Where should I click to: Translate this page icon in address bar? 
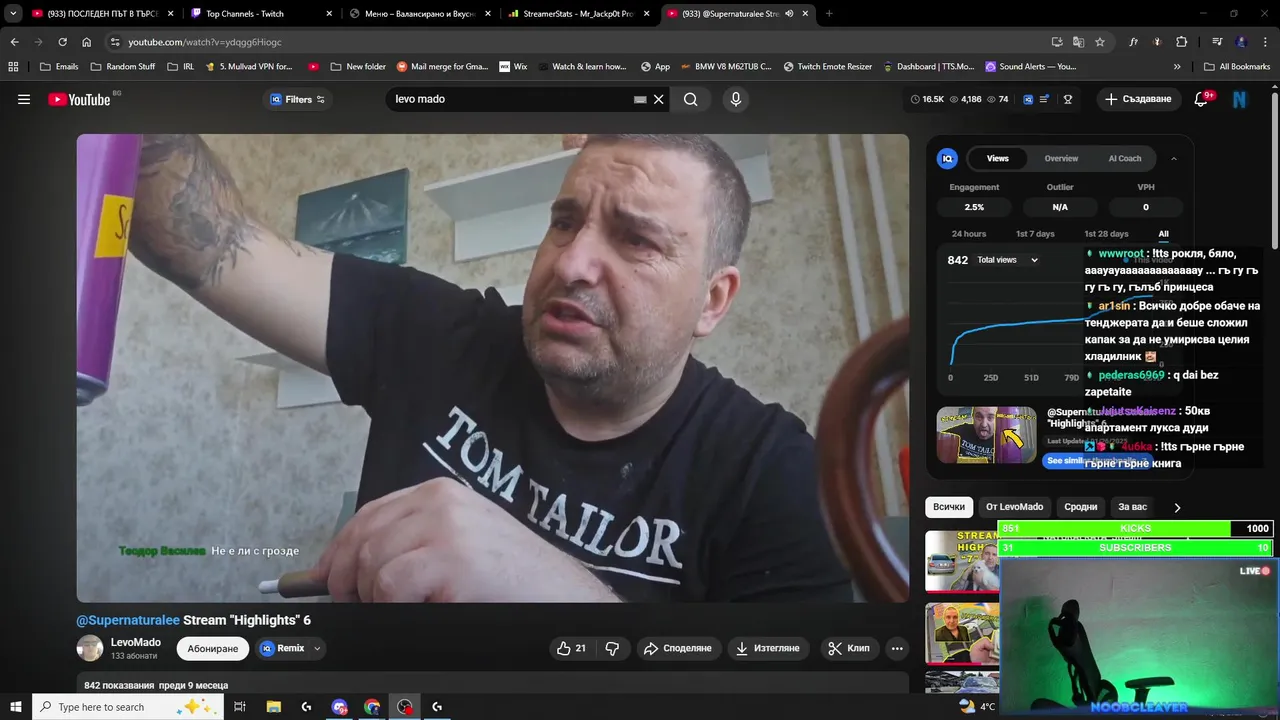point(1078,42)
